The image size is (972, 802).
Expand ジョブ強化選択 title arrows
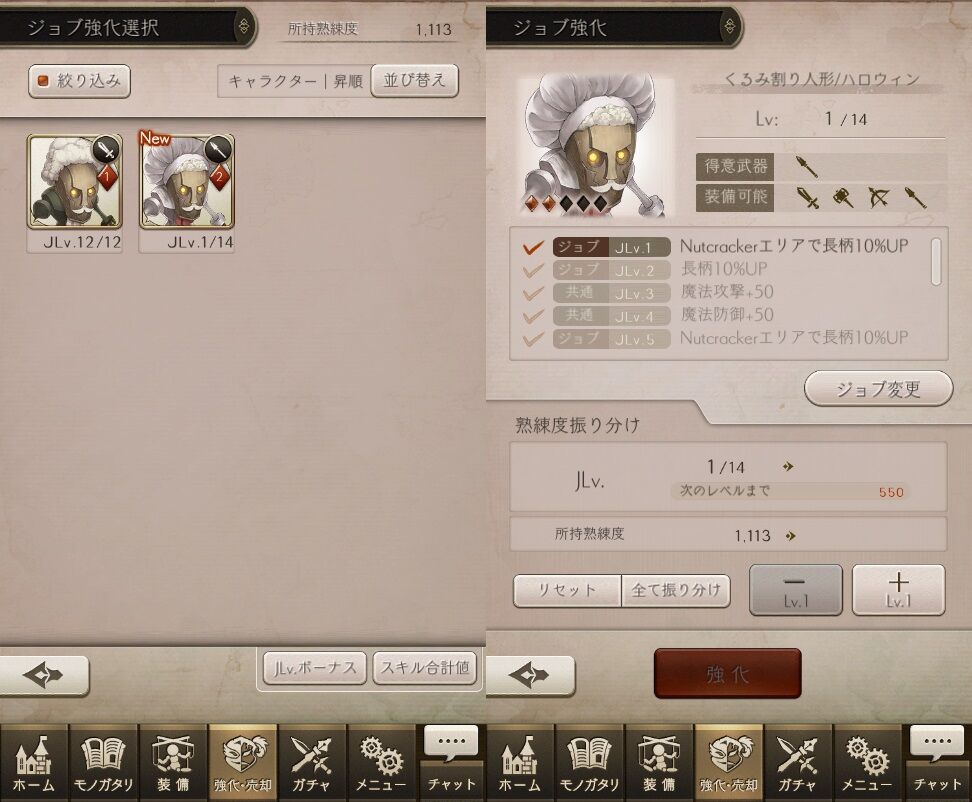tap(244, 26)
